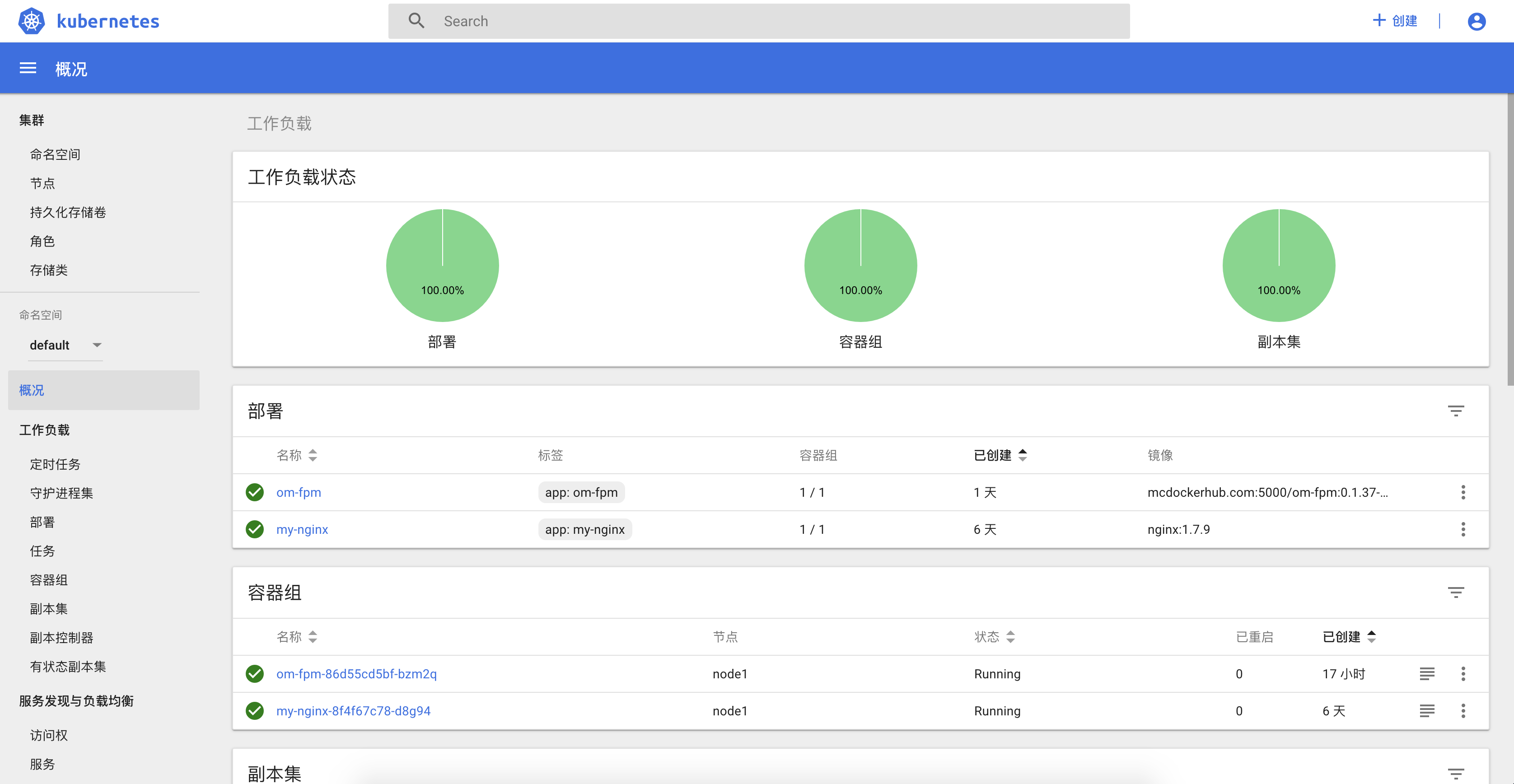Viewport: 1514px width, 784px height.
Task: Click the 部署 pie chart
Action: click(x=442, y=265)
